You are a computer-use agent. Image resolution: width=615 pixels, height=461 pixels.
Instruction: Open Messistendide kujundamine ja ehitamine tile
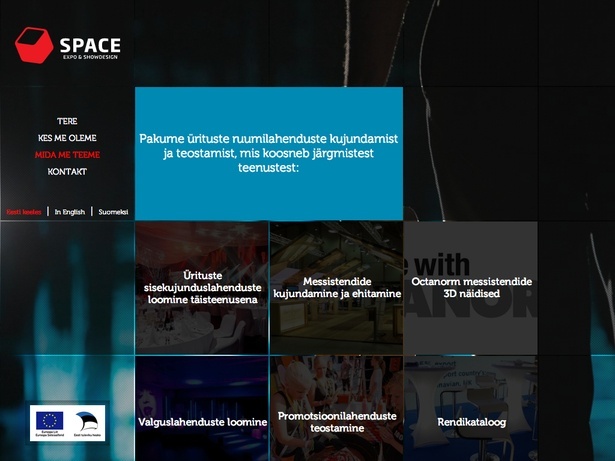336,288
